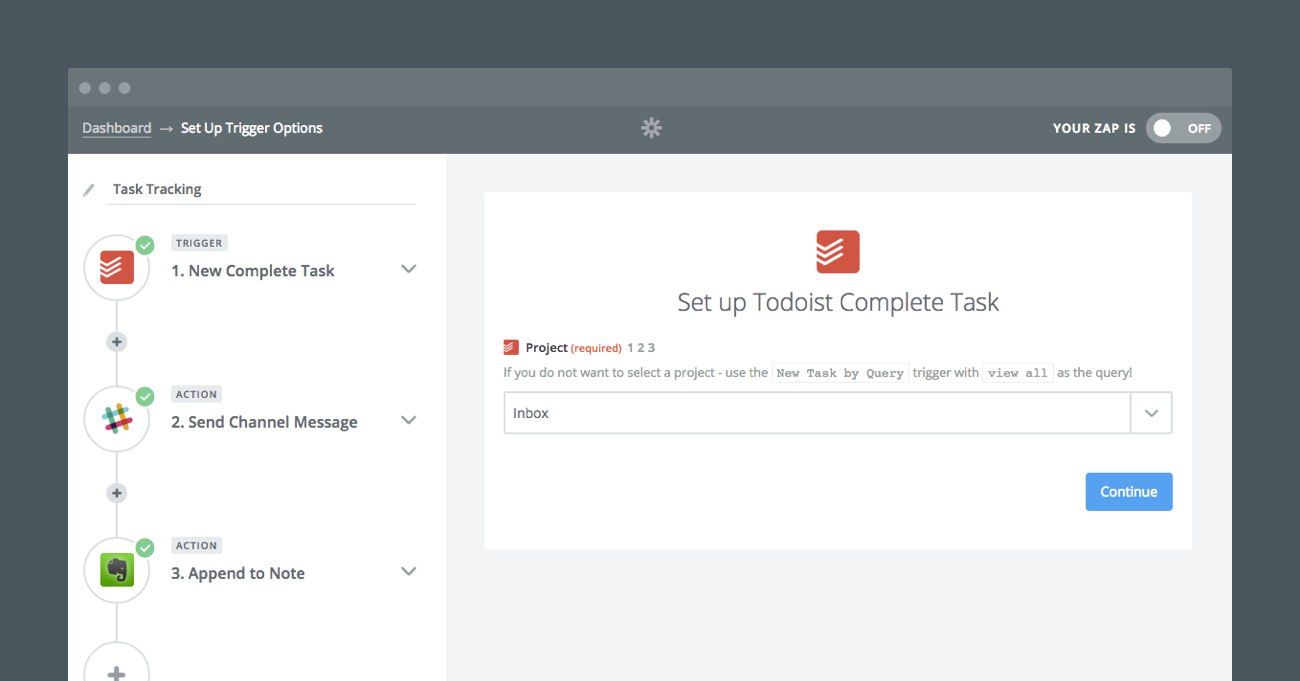Click the large Todoist logo above the heading
Image resolution: width=1300 pixels, height=681 pixels.
pyautogui.click(x=838, y=252)
